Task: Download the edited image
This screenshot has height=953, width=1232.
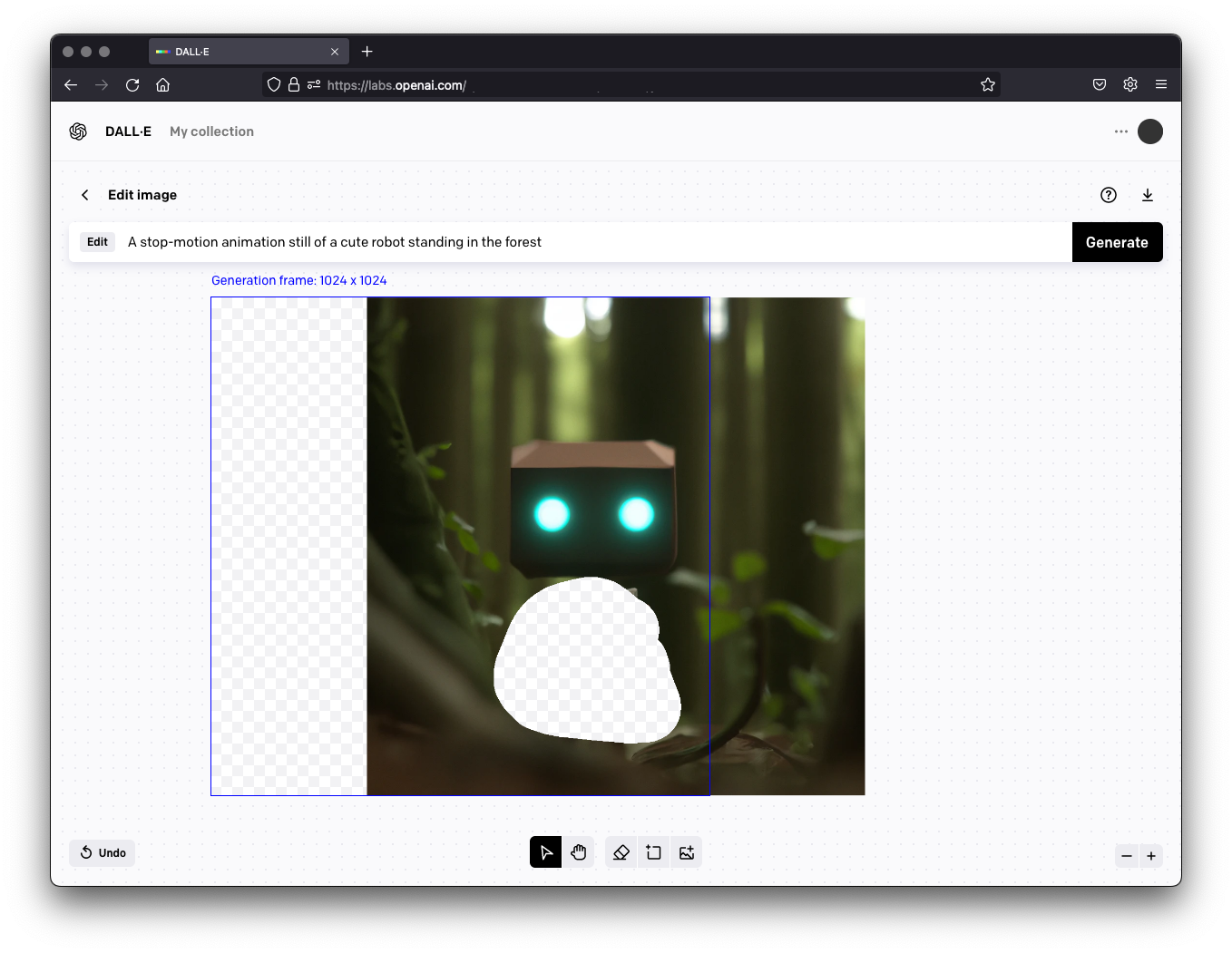Action: pyautogui.click(x=1148, y=195)
